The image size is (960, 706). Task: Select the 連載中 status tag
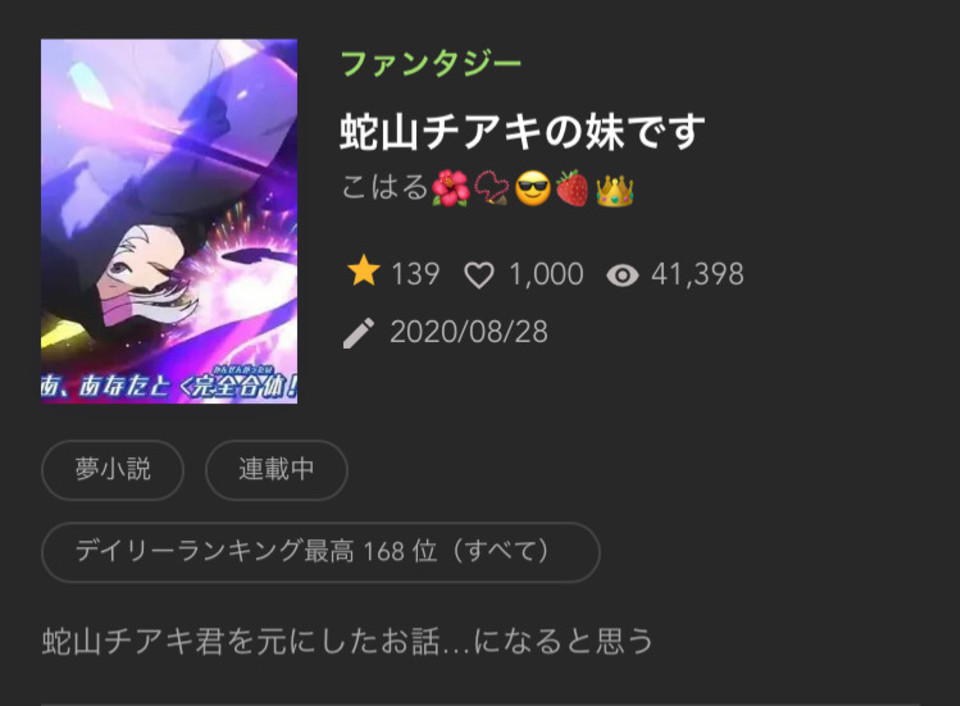pos(277,470)
